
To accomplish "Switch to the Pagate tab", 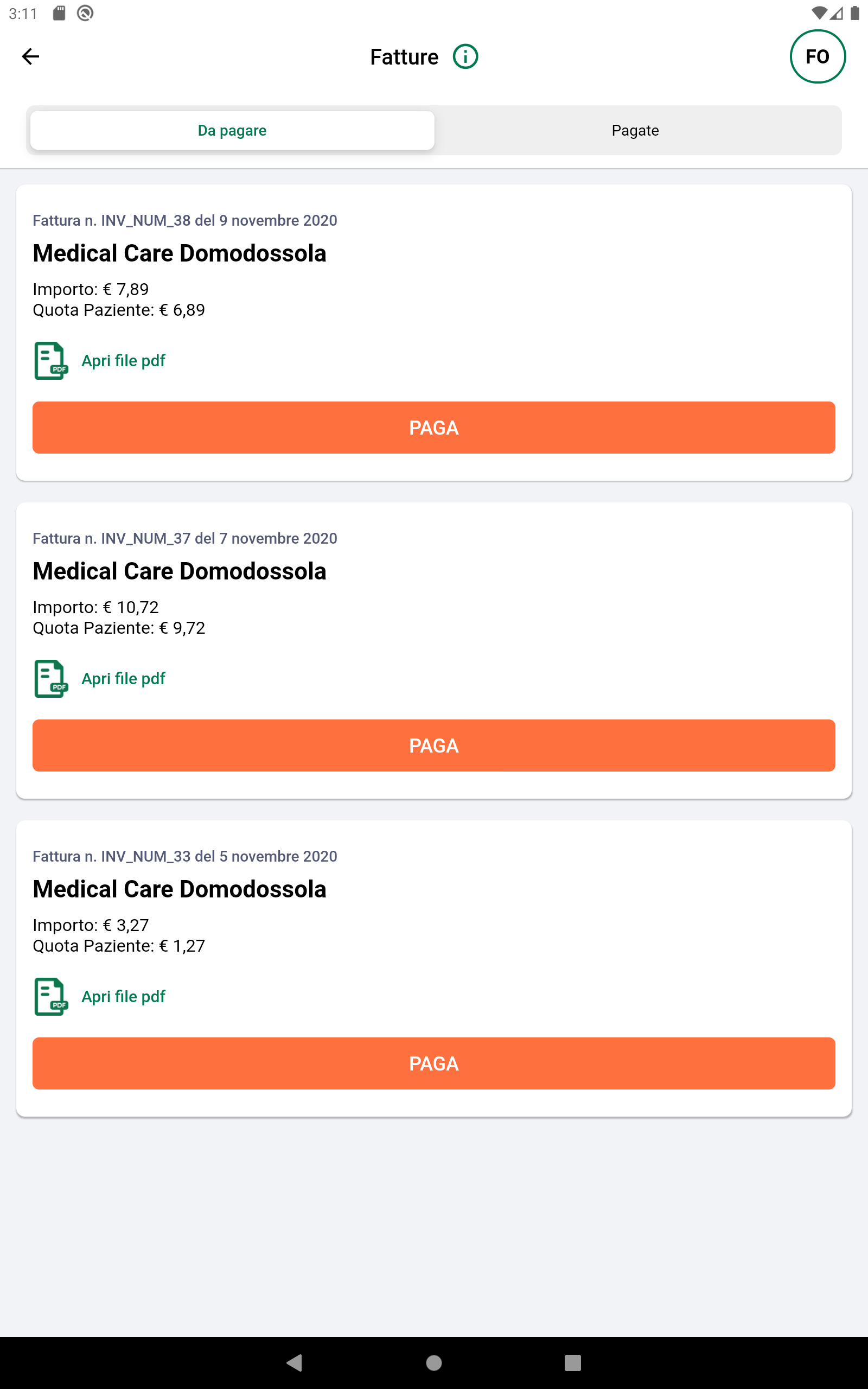I will coord(635,130).
